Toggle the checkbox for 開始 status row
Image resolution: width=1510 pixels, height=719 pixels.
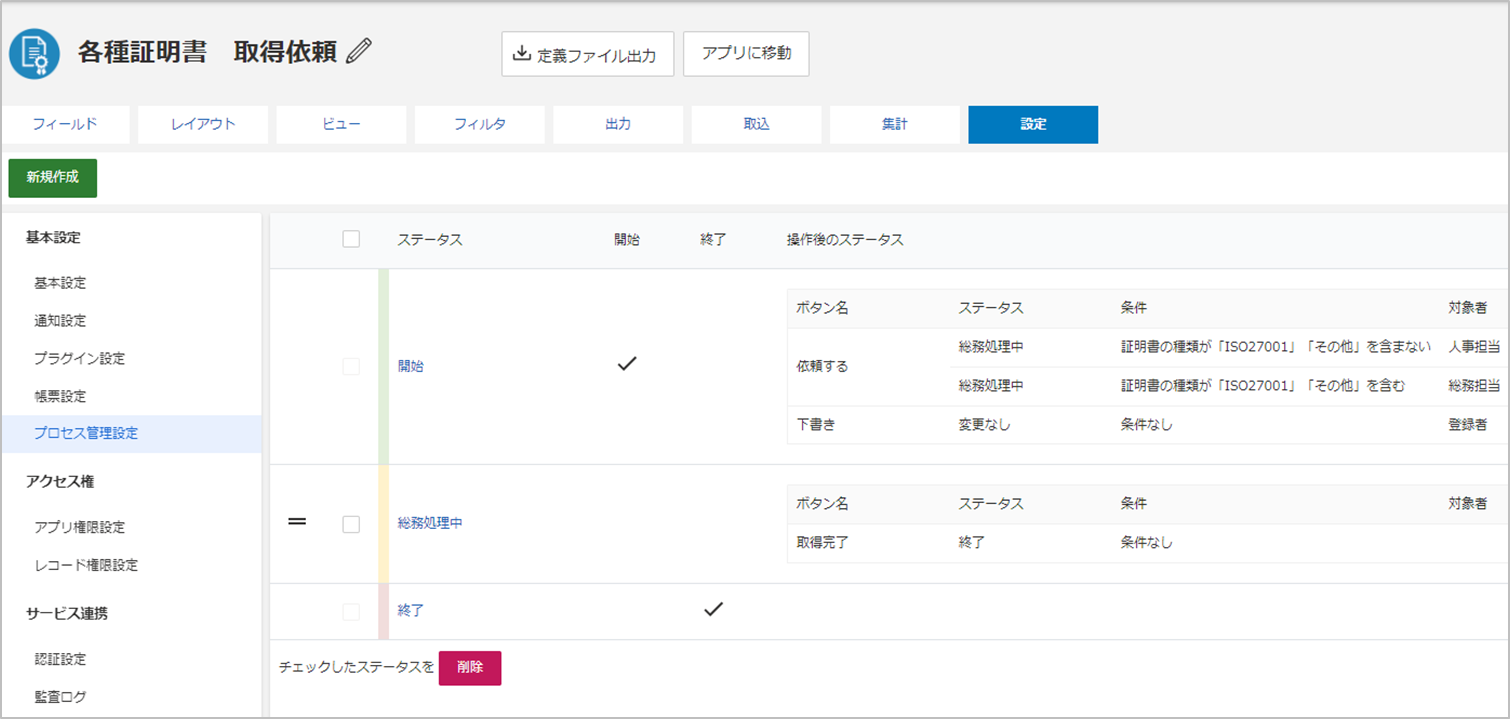pyautogui.click(x=351, y=367)
